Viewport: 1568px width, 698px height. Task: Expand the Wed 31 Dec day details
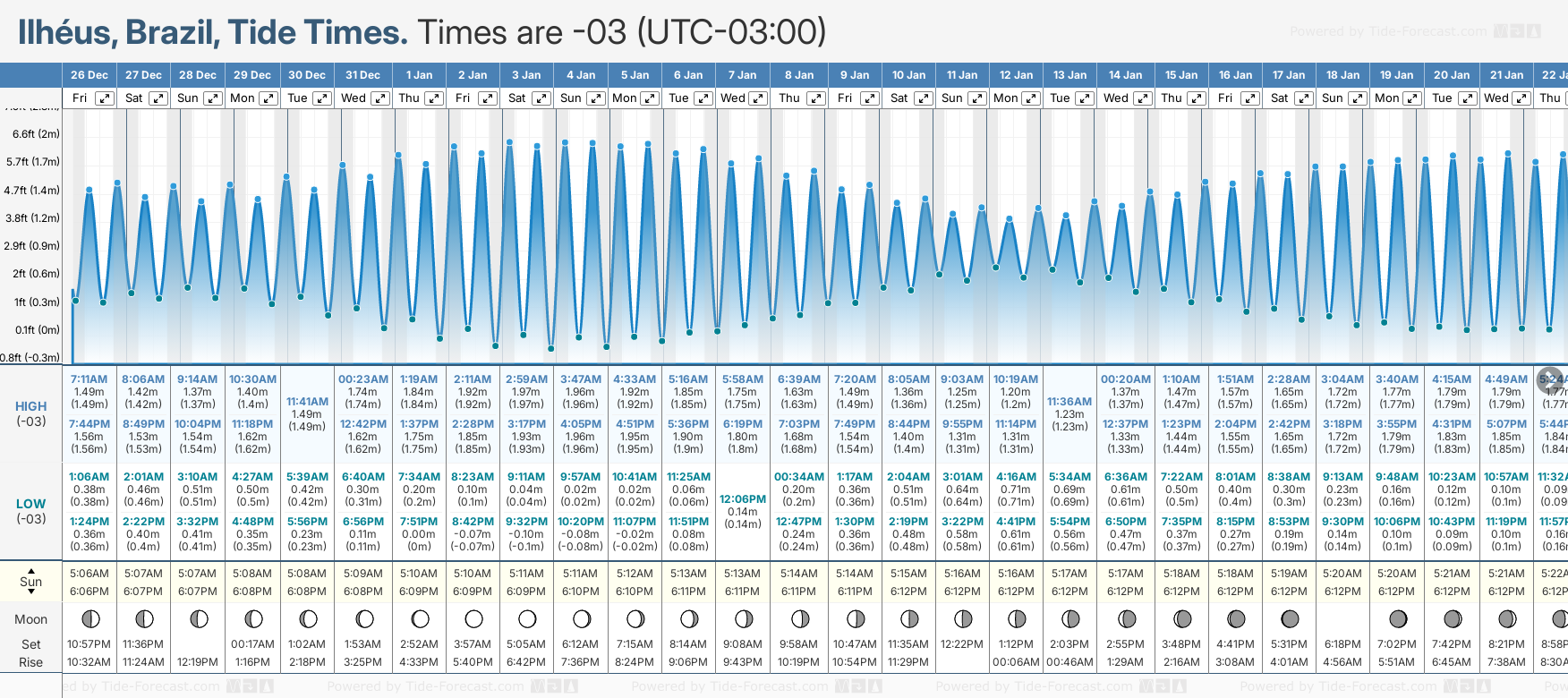(x=379, y=98)
